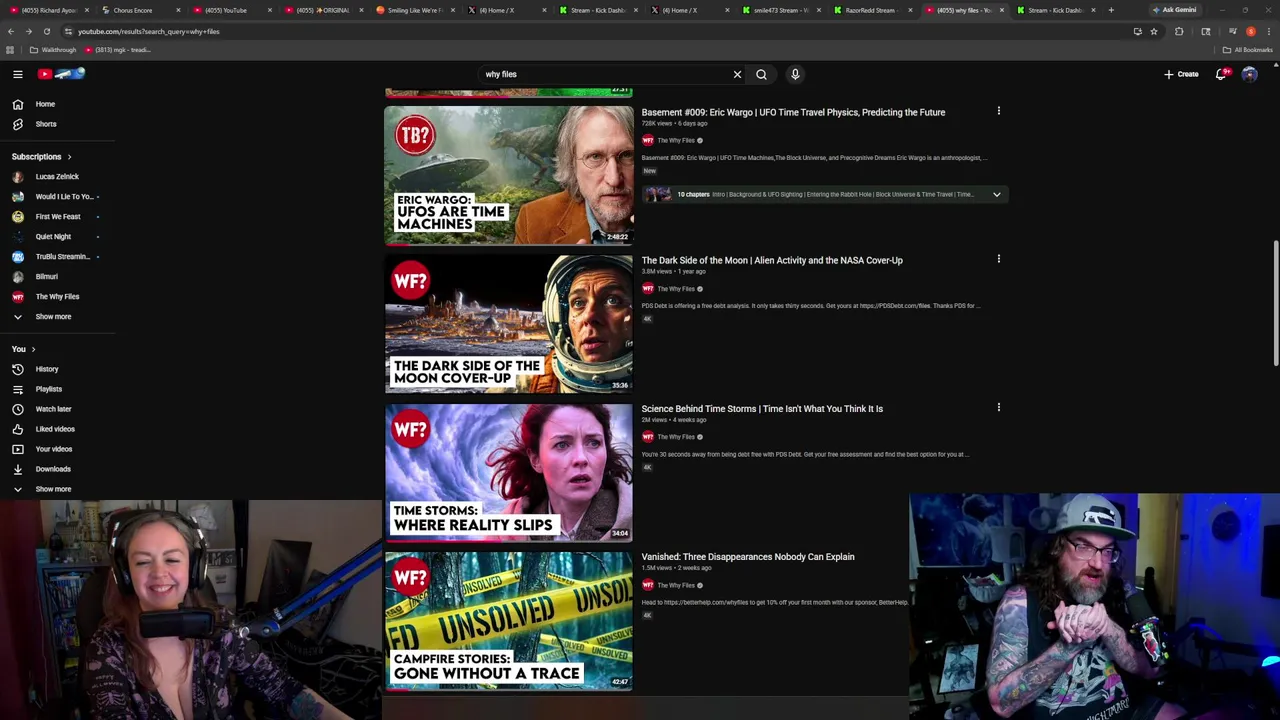This screenshot has height=720, width=1280.
Task: Open options menu for Eric Wargo video
Action: pyautogui.click(x=998, y=111)
